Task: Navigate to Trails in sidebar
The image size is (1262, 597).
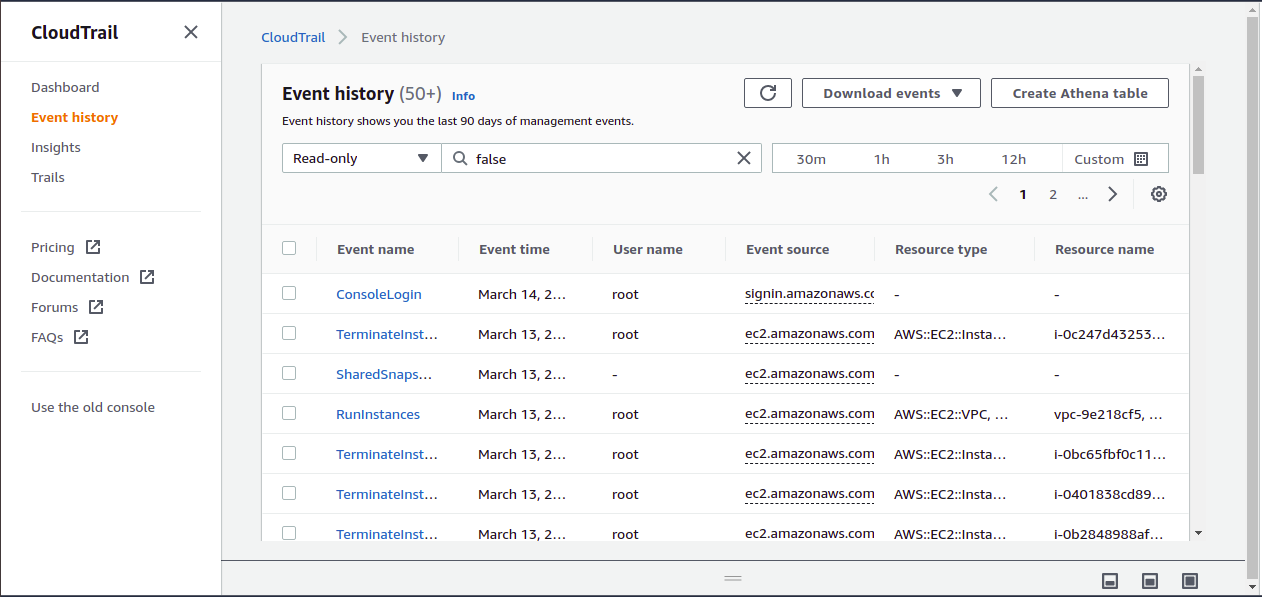Action: click(48, 177)
